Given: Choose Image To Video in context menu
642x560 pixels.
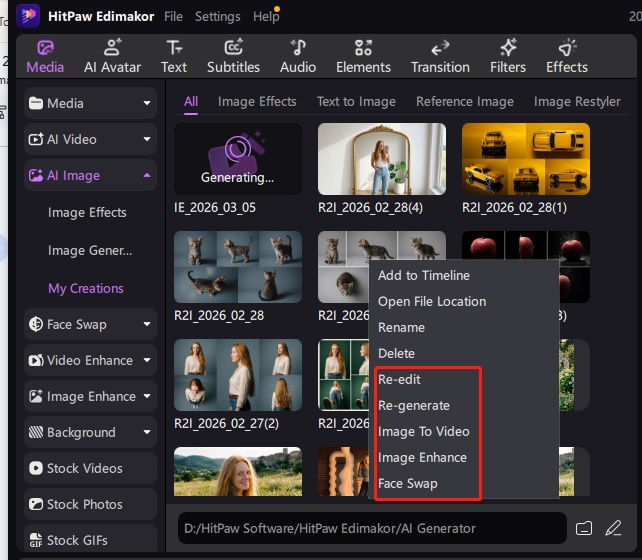Looking at the screenshot, I should click(x=423, y=432).
